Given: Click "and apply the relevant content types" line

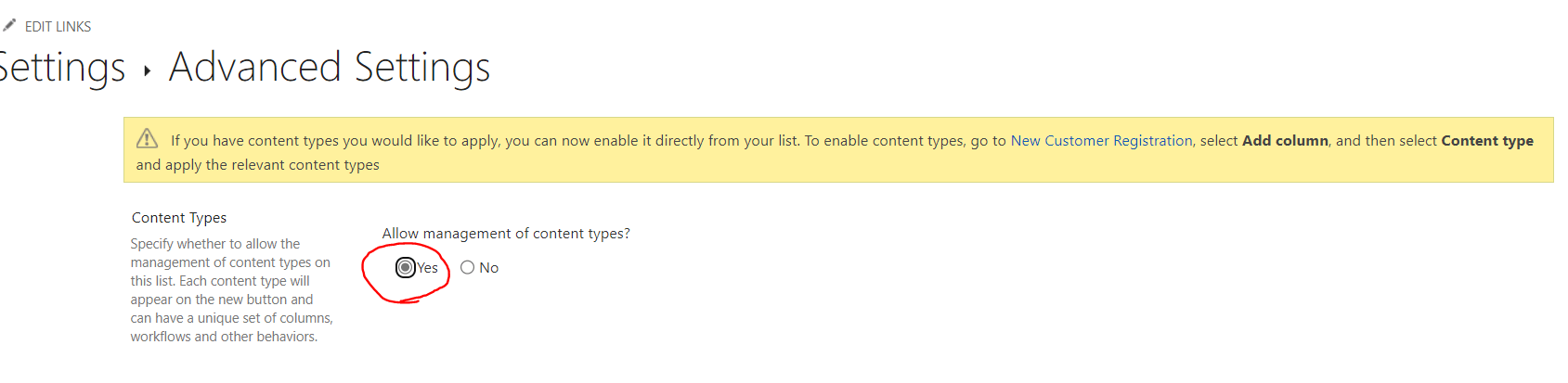Looking at the screenshot, I should (x=258, y=165).
